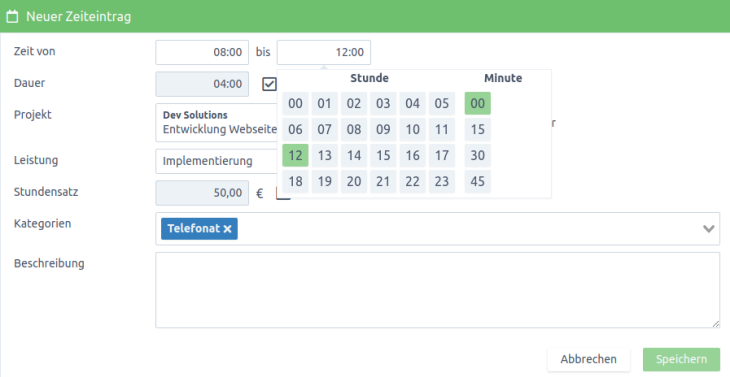Image resolution: width=730 pixels, height=377 pixels.
Task: Click the Beschreibung resize handle corner
Action: coord(716,324)
